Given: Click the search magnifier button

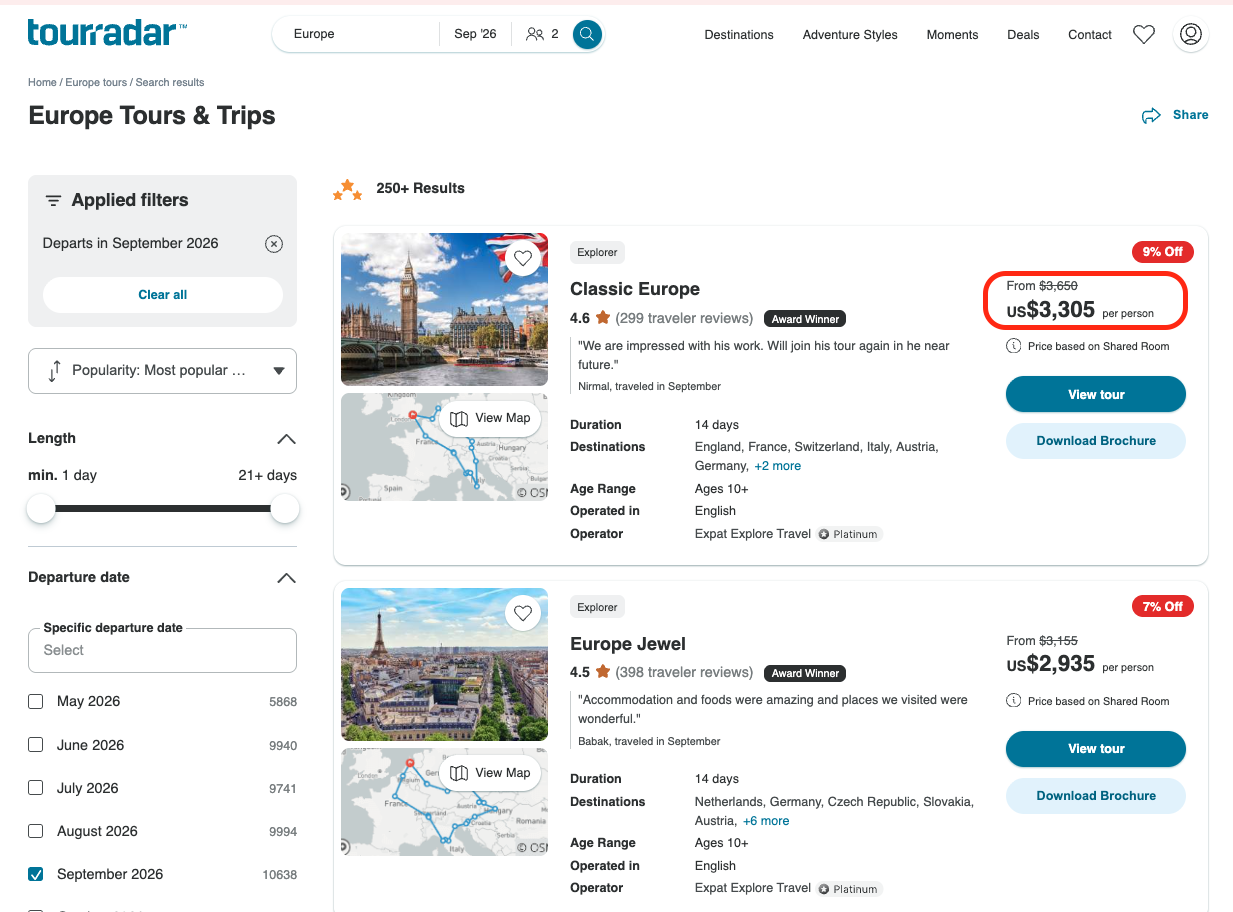Looking at the screenshot, I should (587, 34).
